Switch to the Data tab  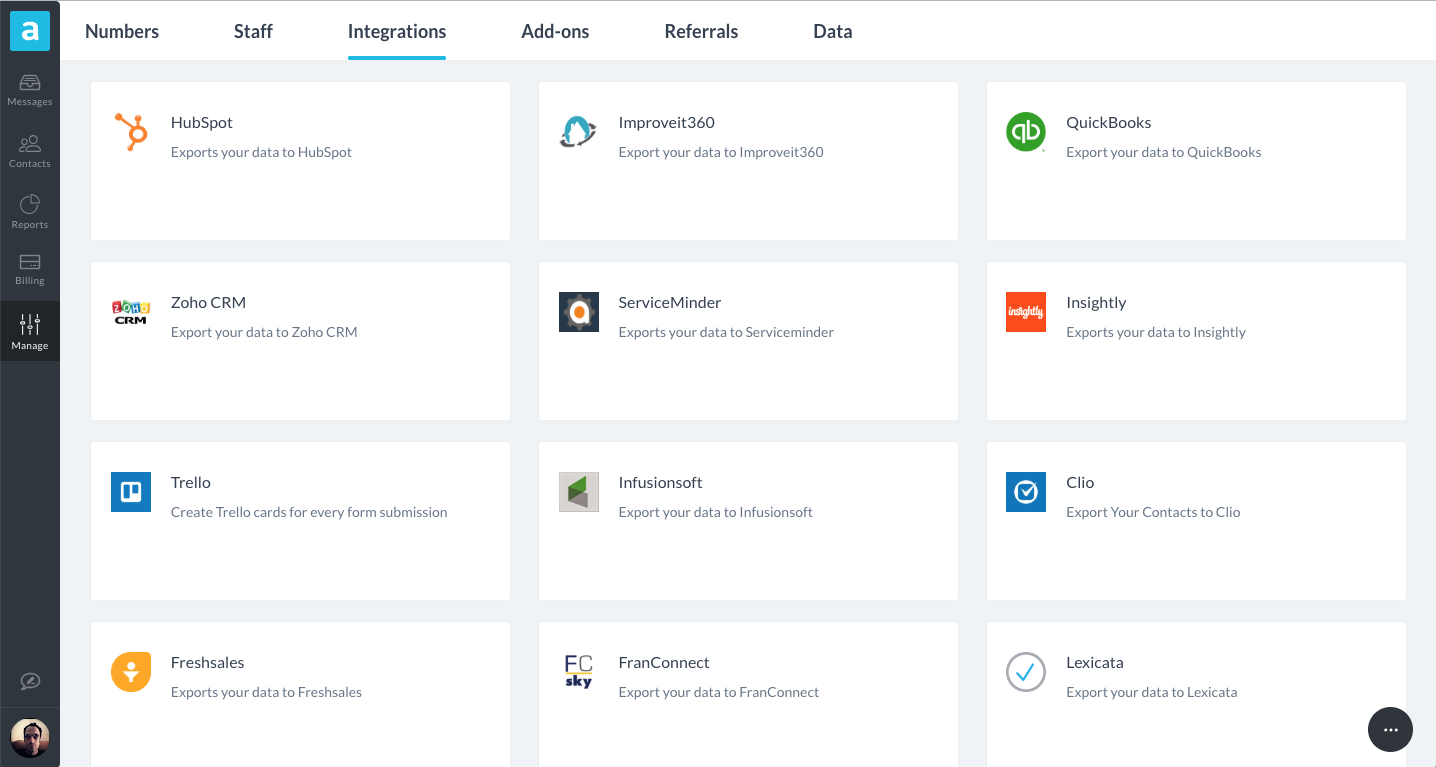pos(833,31)
